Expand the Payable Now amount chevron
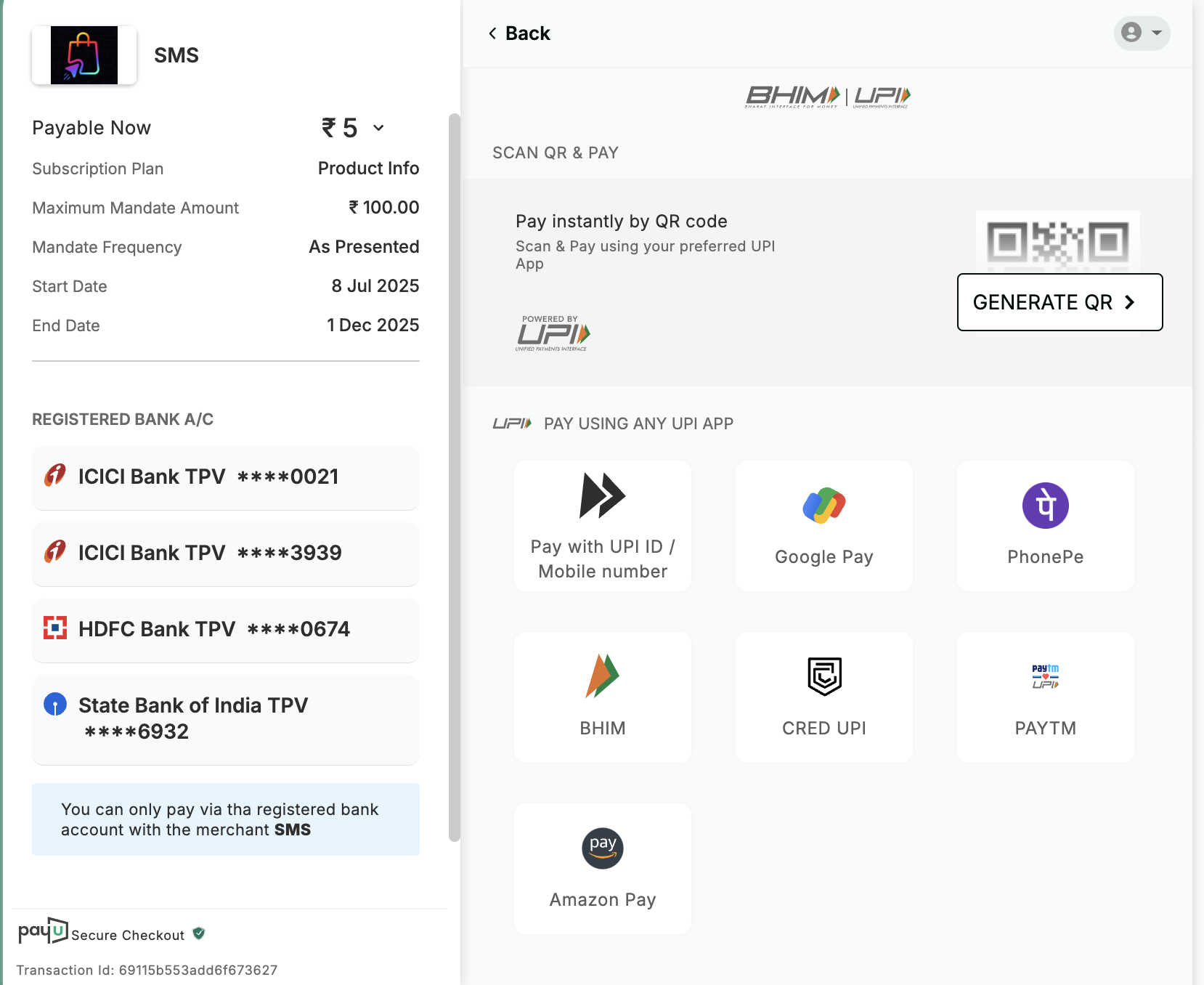1204x985 pixels. pyautogui.click(x=378, y=128)
